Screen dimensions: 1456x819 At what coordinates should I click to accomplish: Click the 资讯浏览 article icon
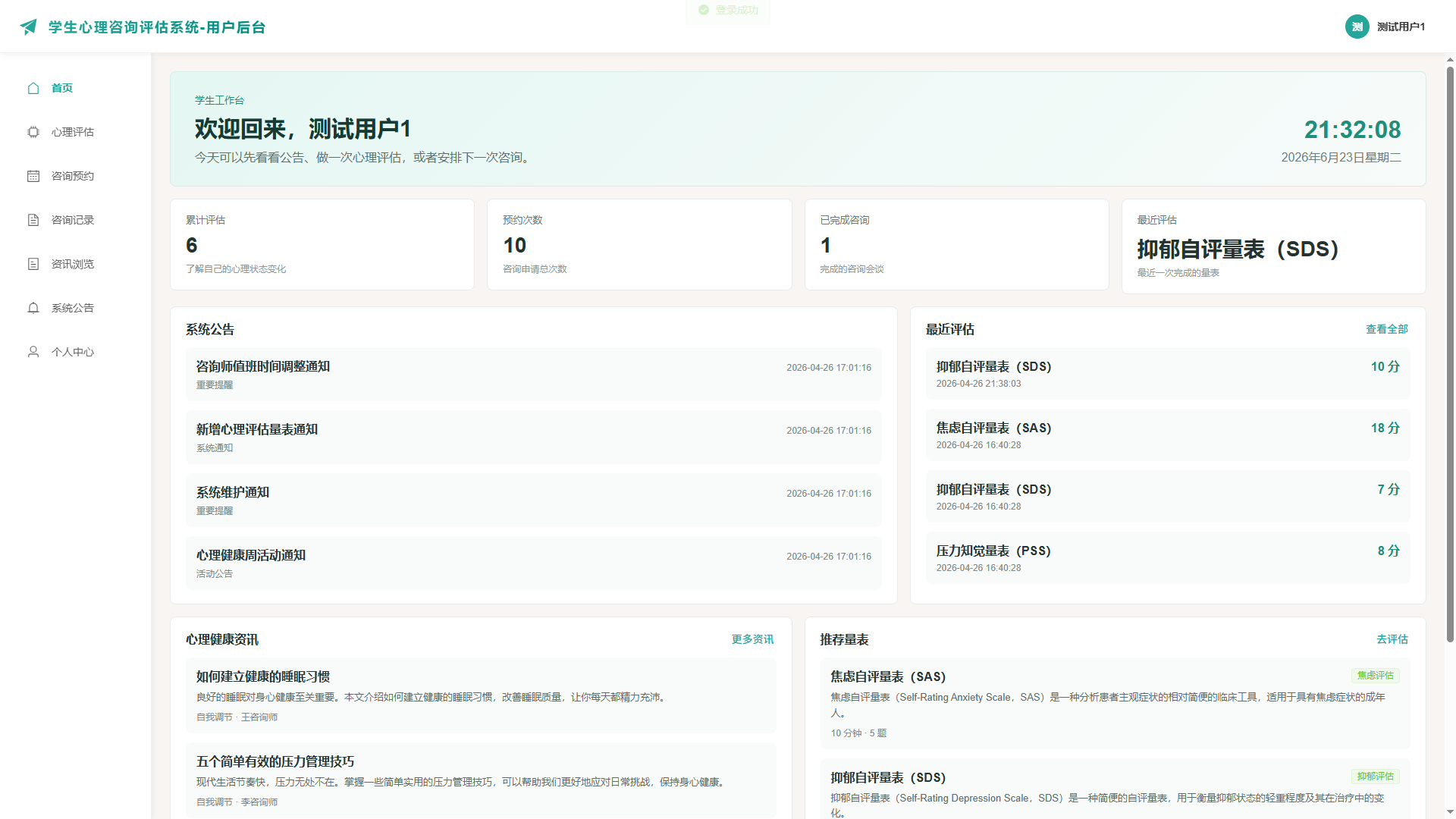coord(33,264)
